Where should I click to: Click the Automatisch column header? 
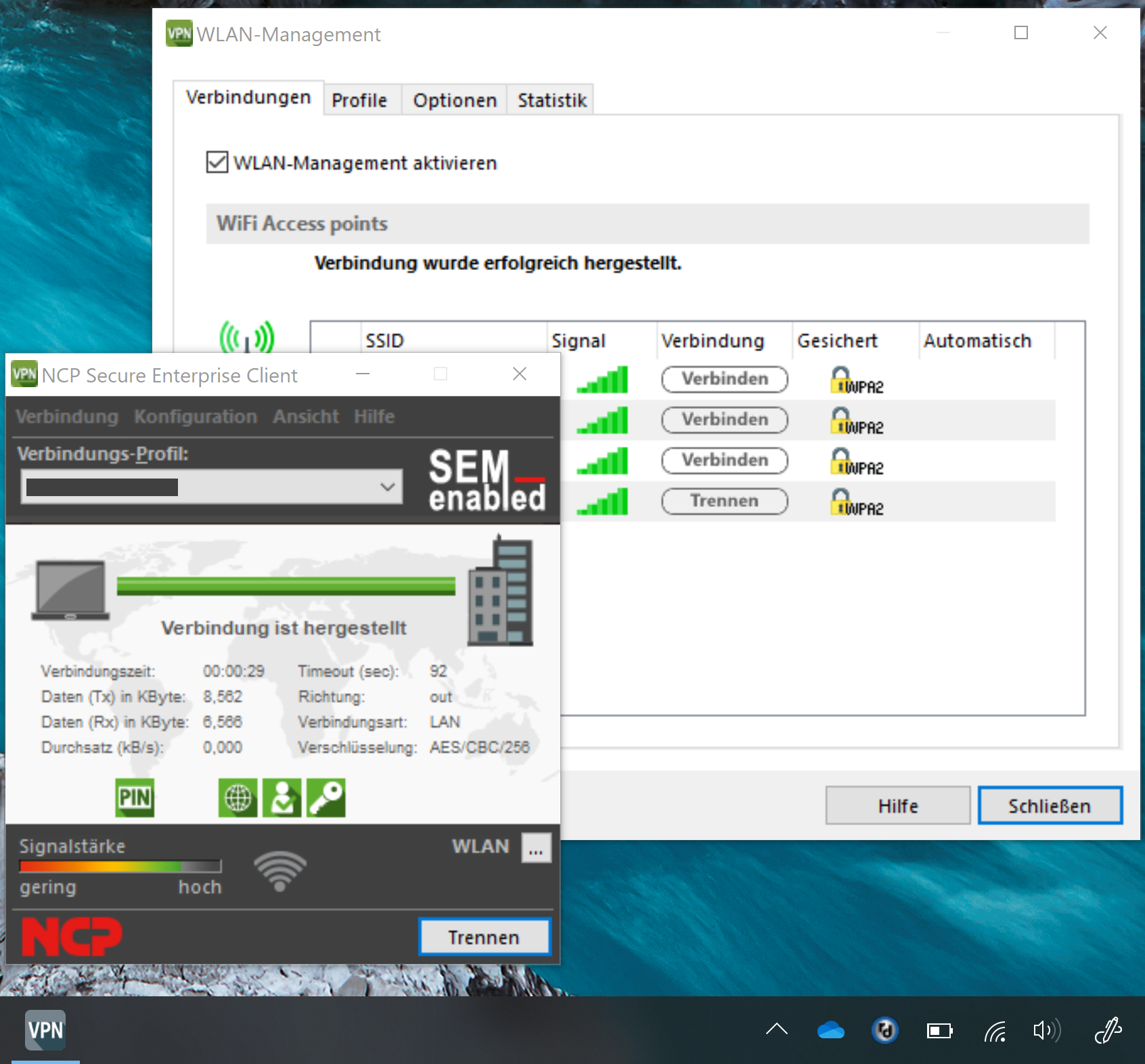pyautogui.click(x=987, y=340)
